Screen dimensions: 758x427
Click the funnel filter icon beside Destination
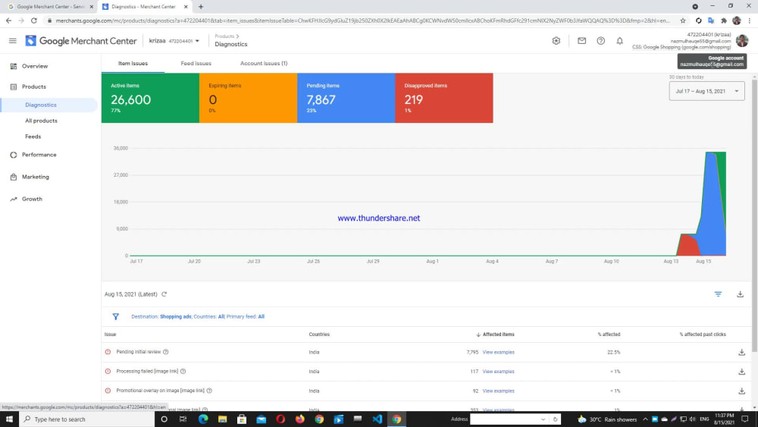pos(115,316)
